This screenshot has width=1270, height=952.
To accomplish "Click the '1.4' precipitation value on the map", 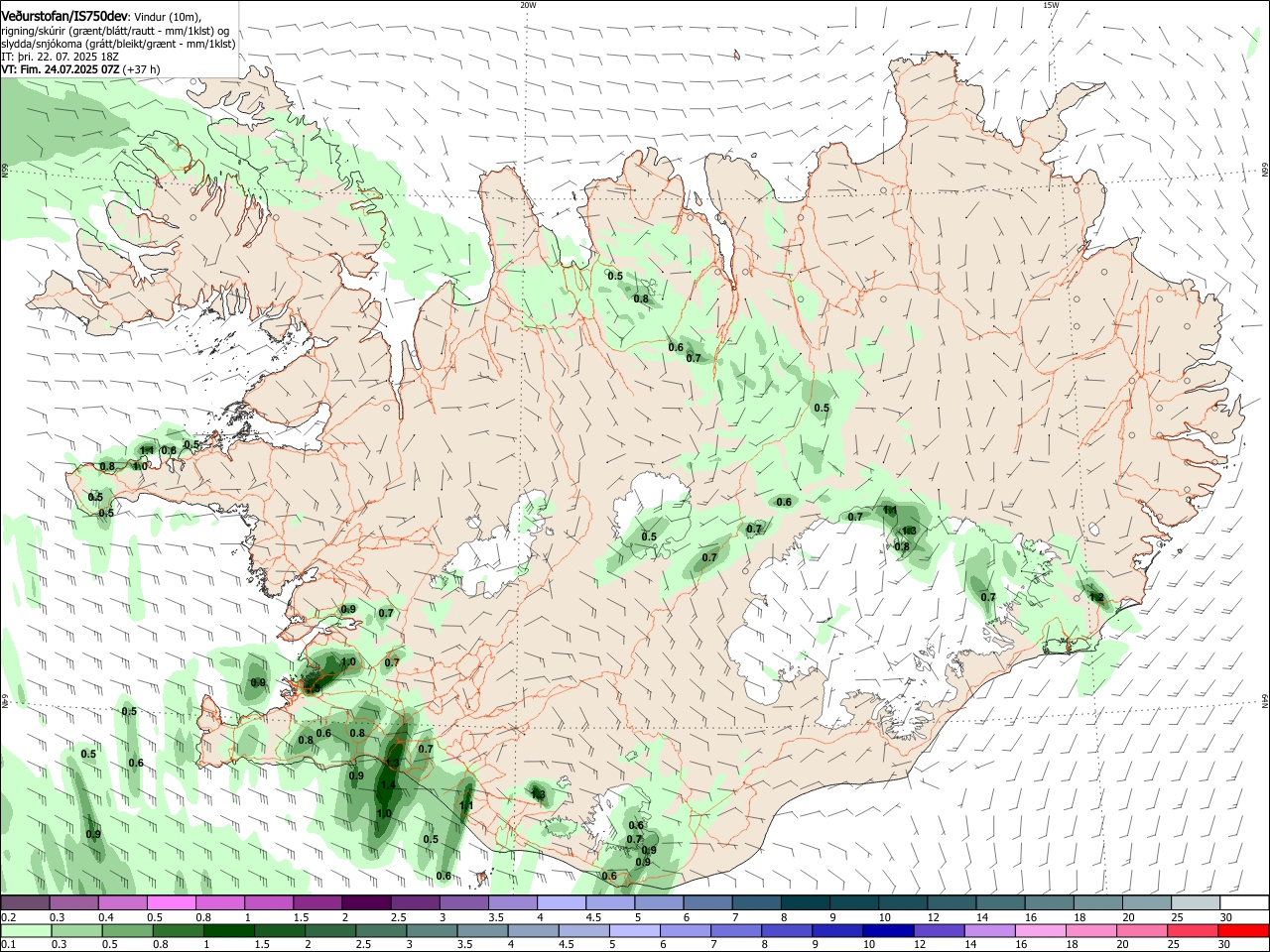I will tap(388, 785).
